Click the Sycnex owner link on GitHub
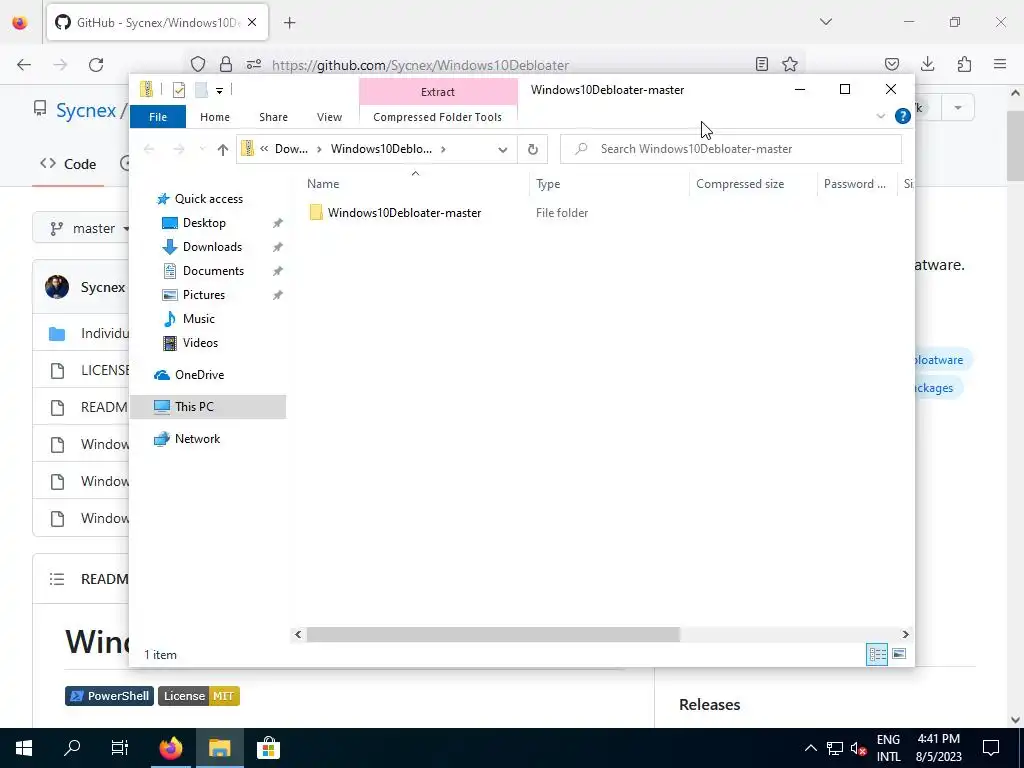The image size is (1024, 768). pyautogui.click(x=86, y=110)
